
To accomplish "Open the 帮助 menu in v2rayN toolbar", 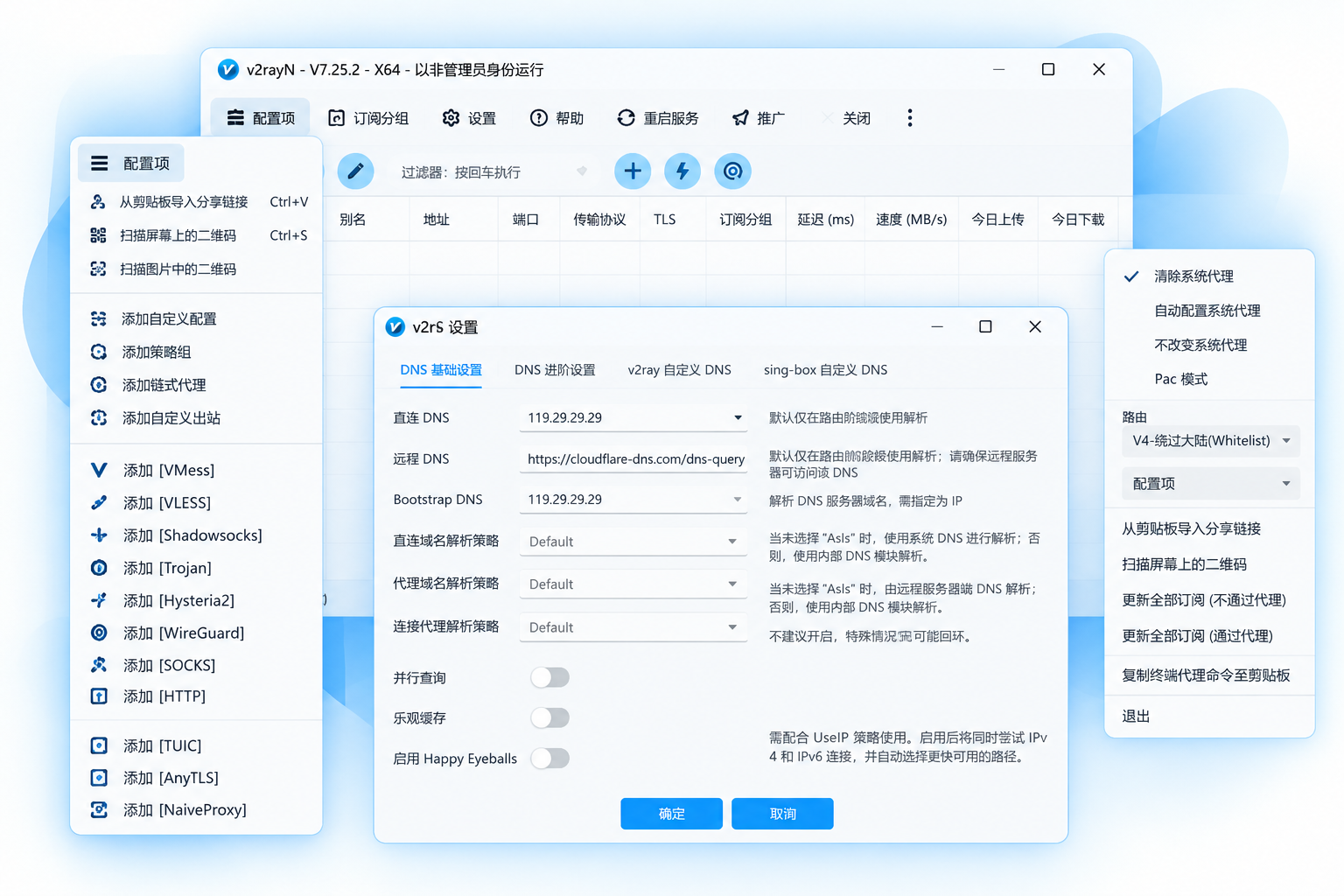I will [556, 118].
